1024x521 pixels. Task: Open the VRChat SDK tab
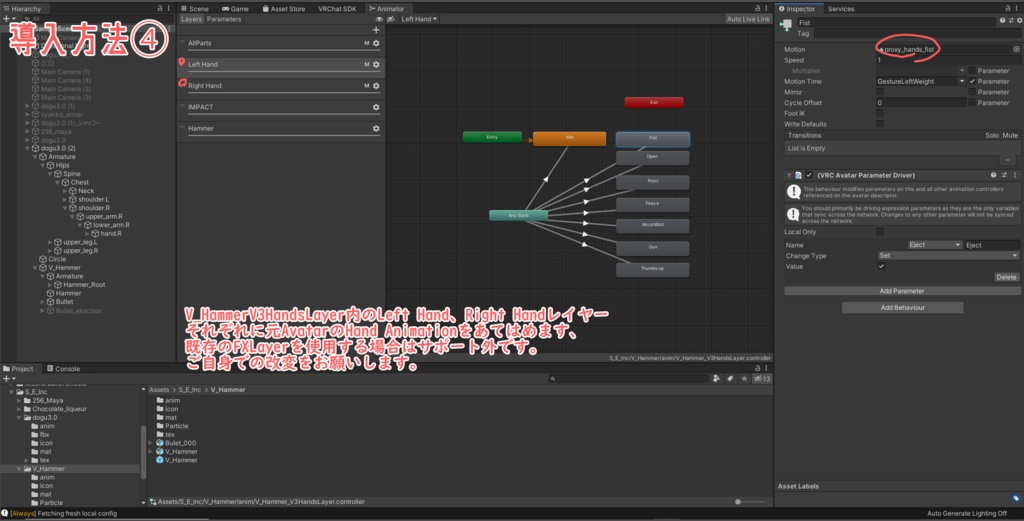point(337,8)
